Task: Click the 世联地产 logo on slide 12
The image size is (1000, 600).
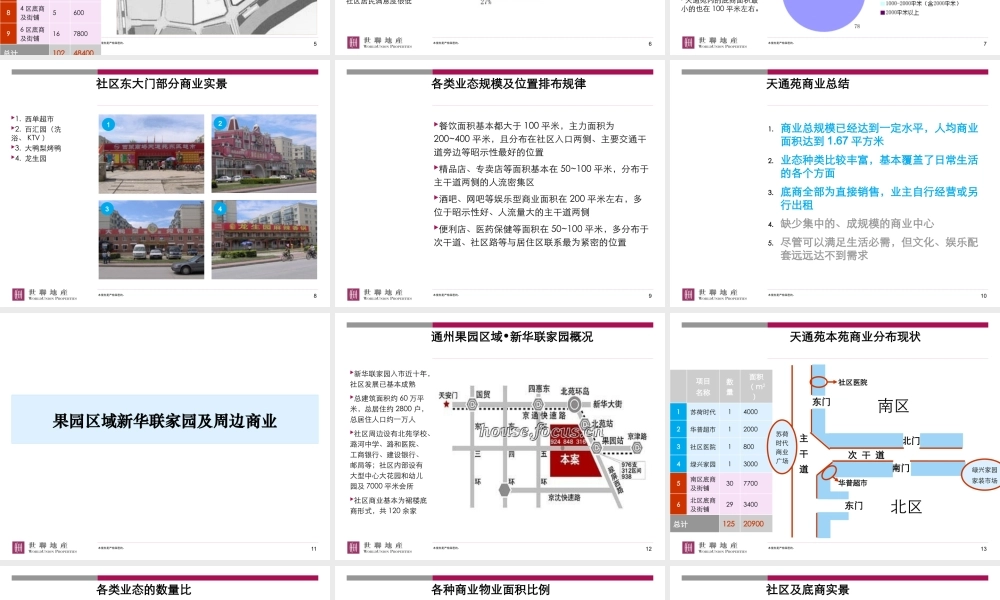Action: coord(379,547)
